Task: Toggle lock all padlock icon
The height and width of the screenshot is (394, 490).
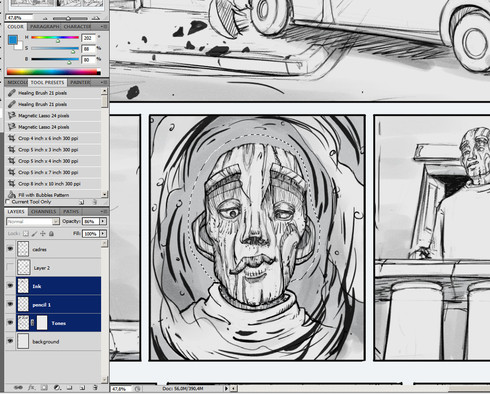Action: coord(51,234)
